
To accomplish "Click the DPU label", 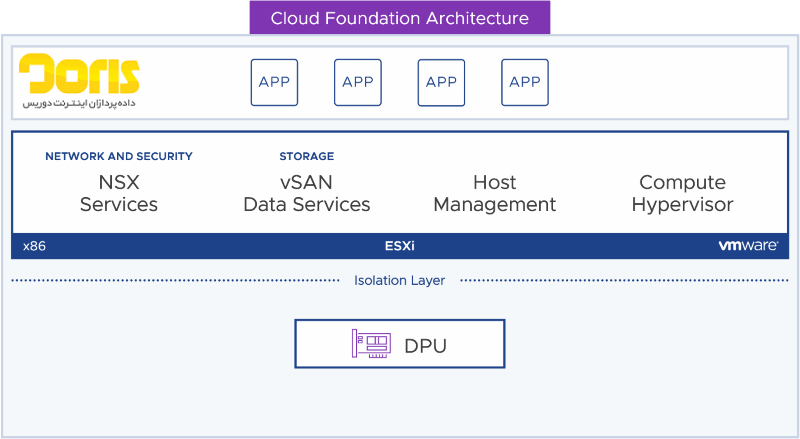I will [x=426, y=346].
